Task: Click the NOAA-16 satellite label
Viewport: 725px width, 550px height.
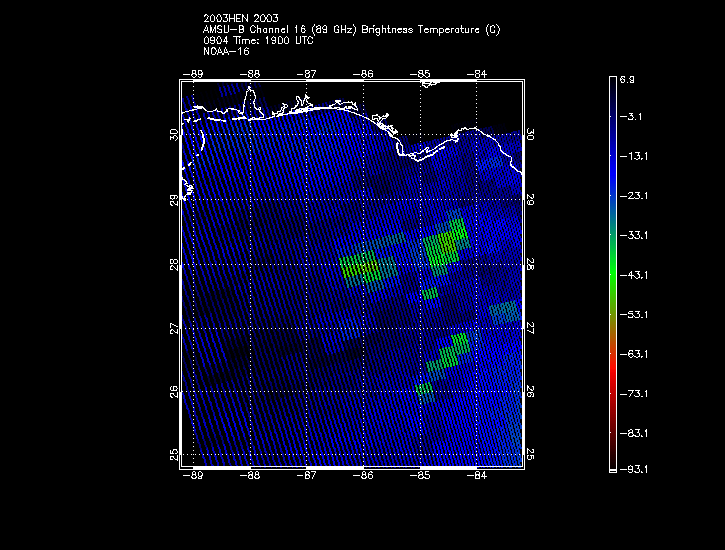Action: point(225,51)
